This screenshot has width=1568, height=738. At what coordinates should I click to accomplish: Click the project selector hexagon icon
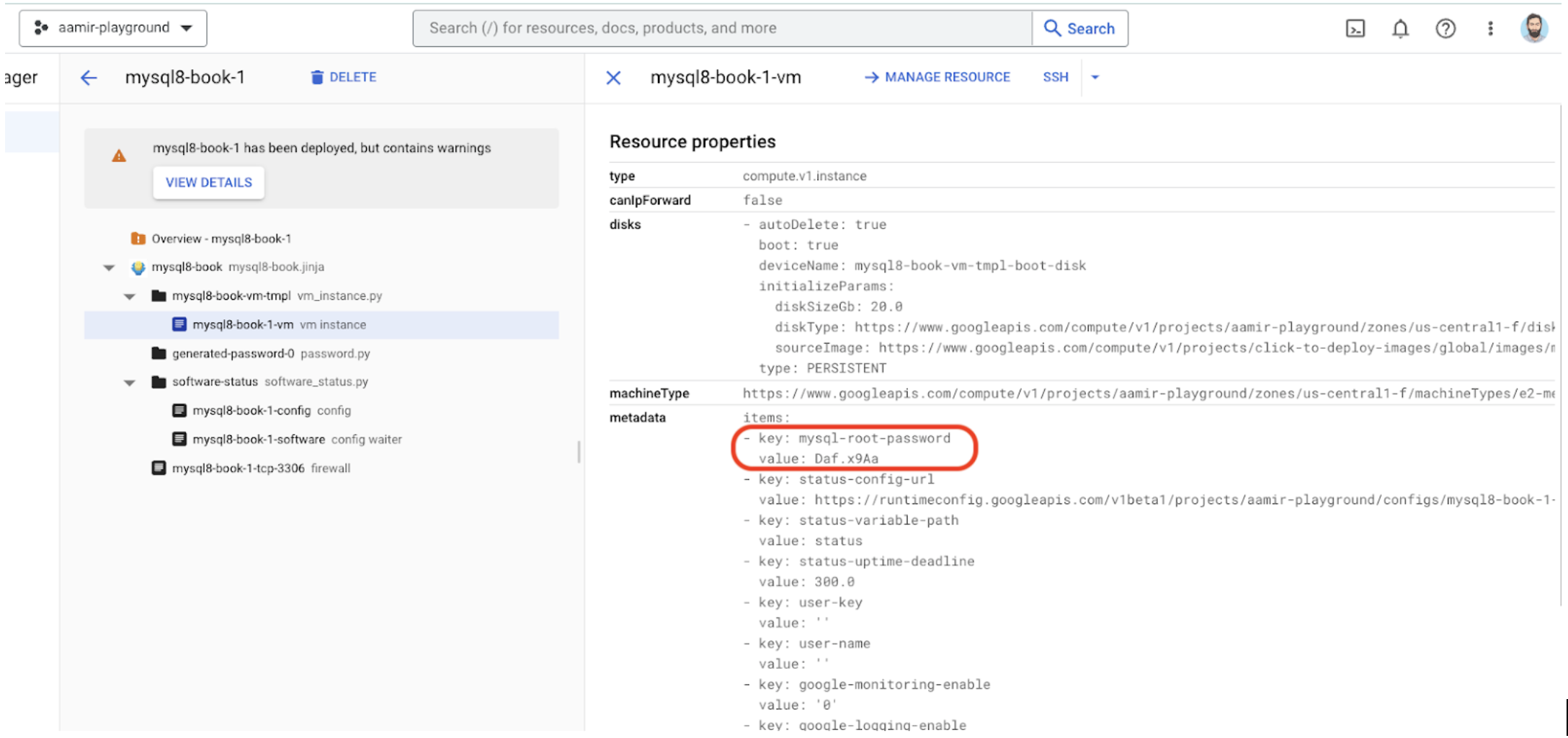click(41, 28)
